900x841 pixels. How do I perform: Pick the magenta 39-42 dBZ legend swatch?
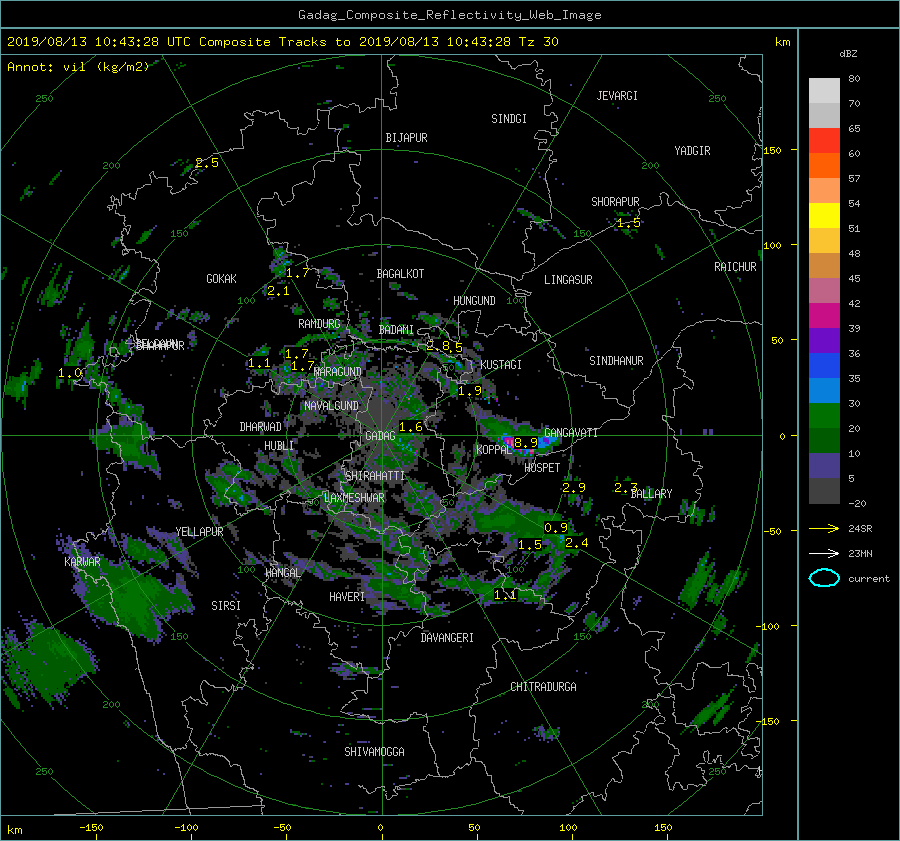point(824,315)
